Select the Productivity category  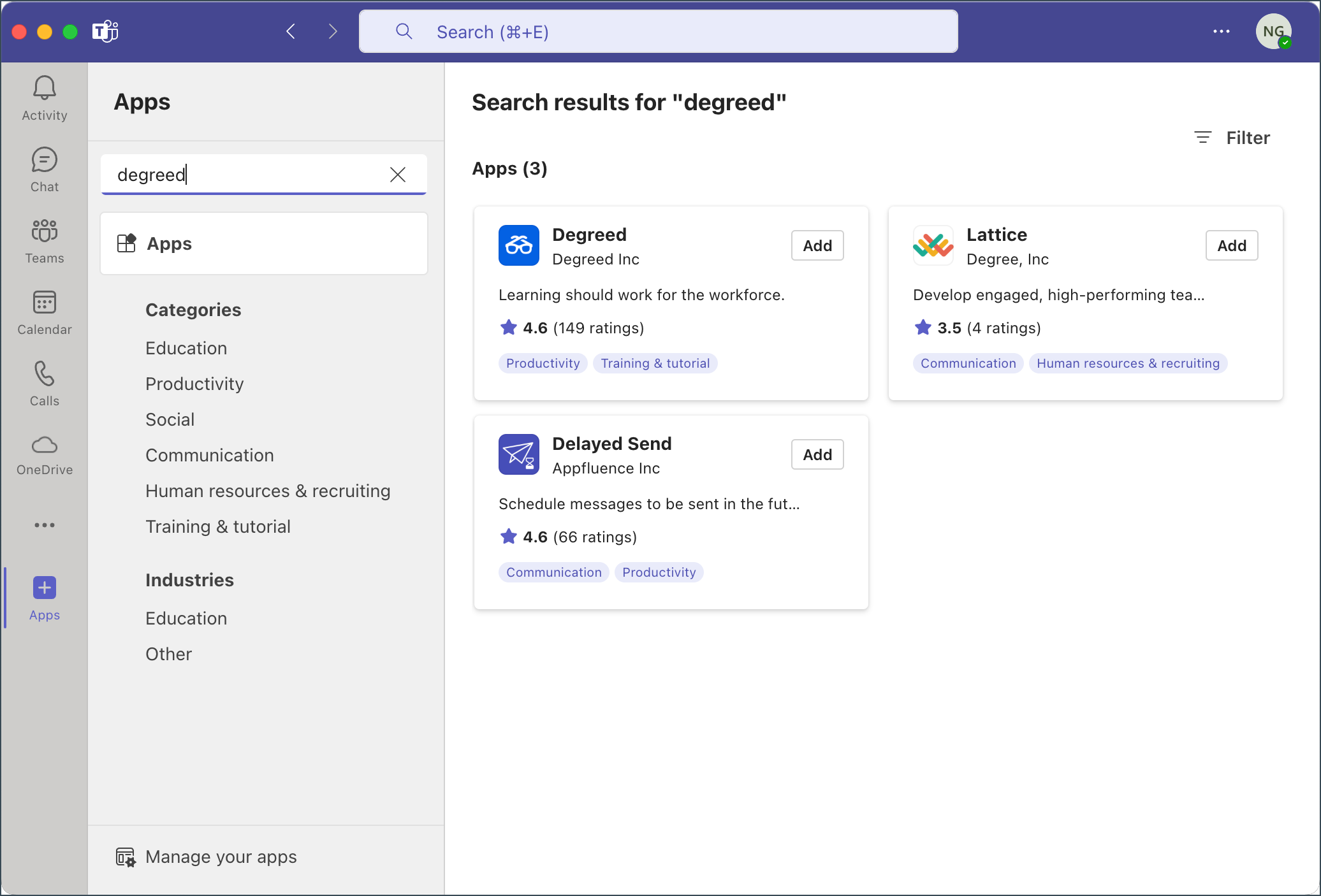pos(194,384)
